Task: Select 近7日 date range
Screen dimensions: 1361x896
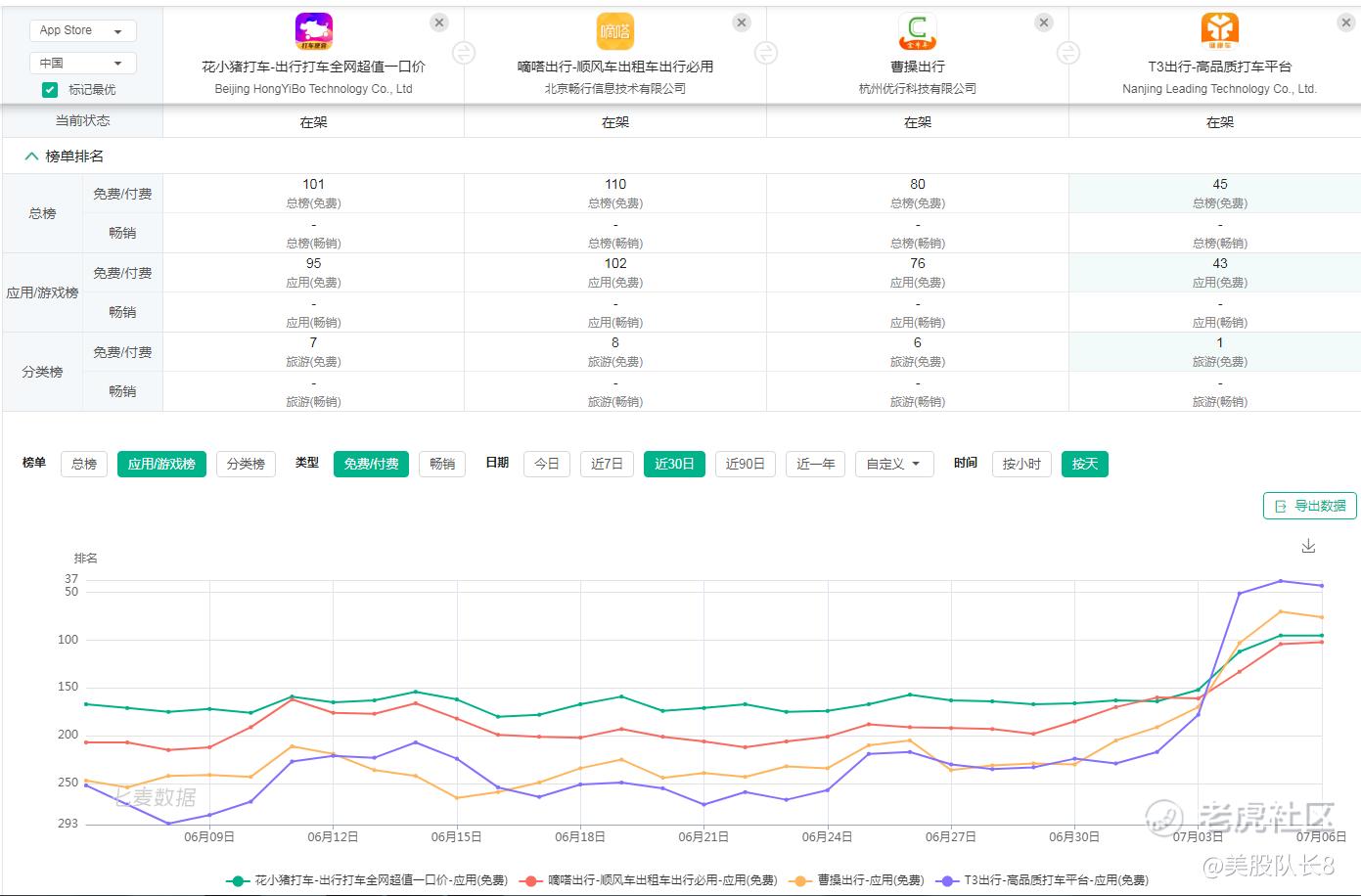Action: (607, 464)
